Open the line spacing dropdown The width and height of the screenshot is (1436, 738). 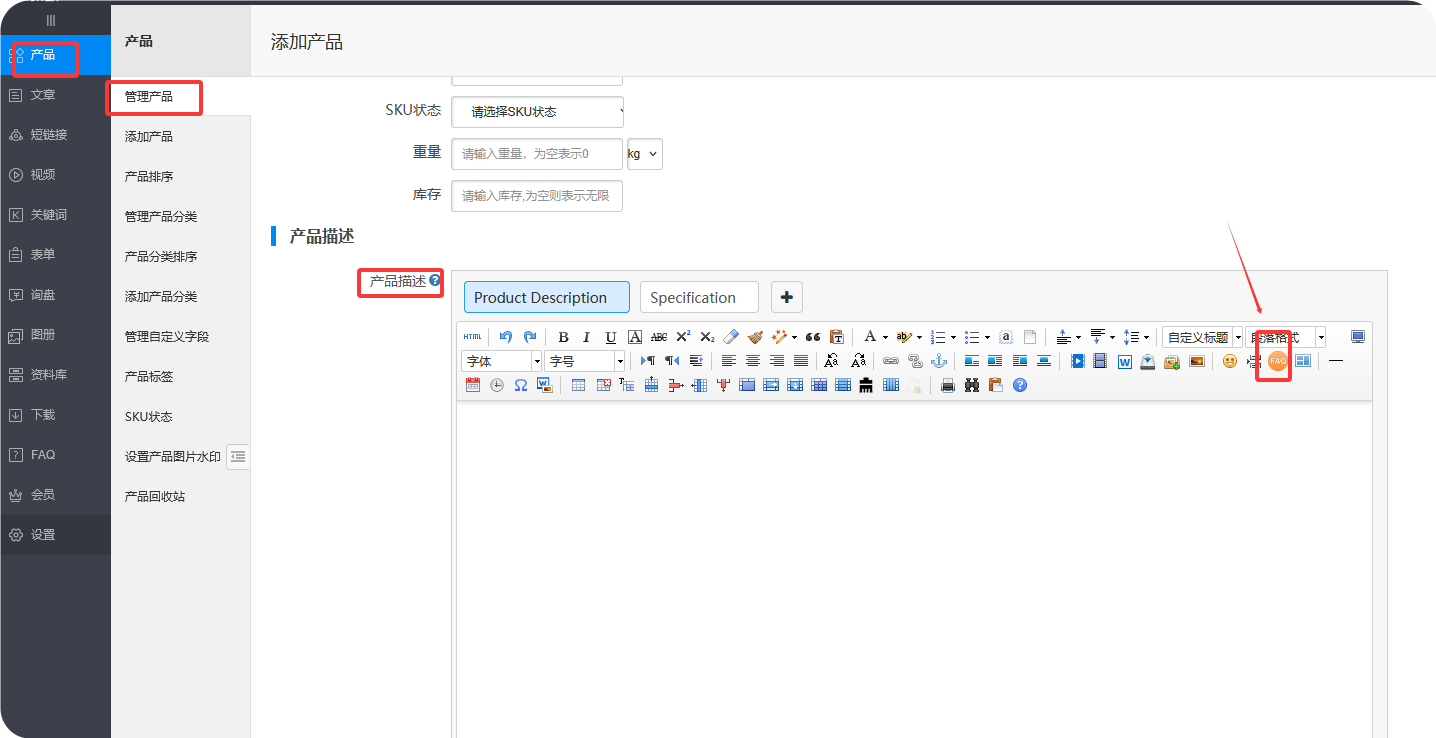(x=1146, y=338)
